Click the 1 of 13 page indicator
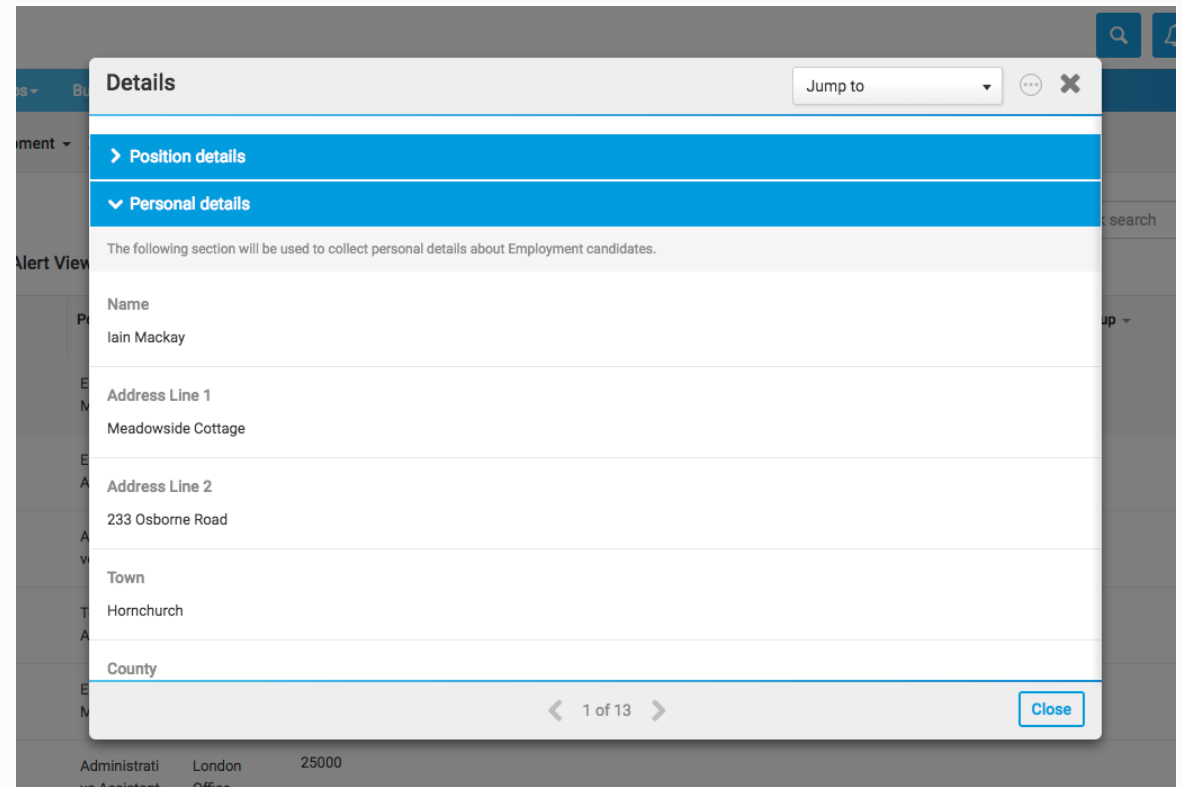 (x=607, y=710)
